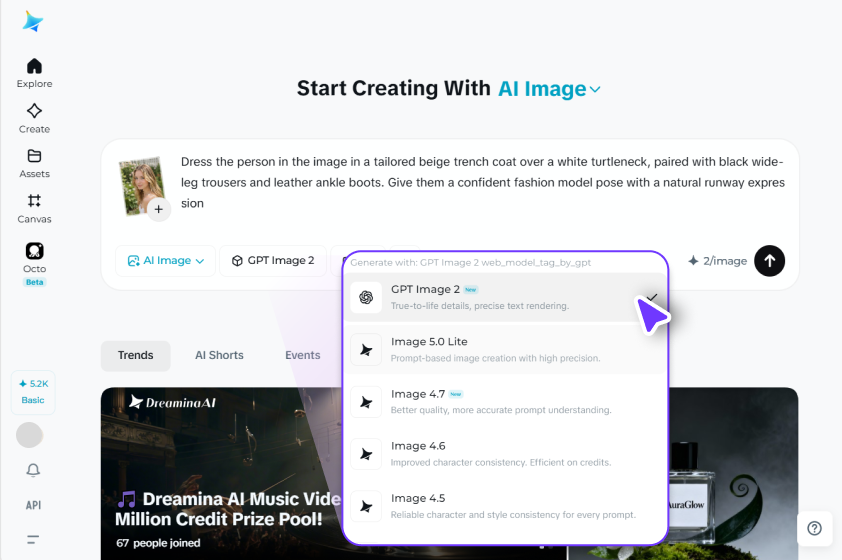Open the Create sidebar icon
Viewport: 842px width, 560px height.
(34, 111)
